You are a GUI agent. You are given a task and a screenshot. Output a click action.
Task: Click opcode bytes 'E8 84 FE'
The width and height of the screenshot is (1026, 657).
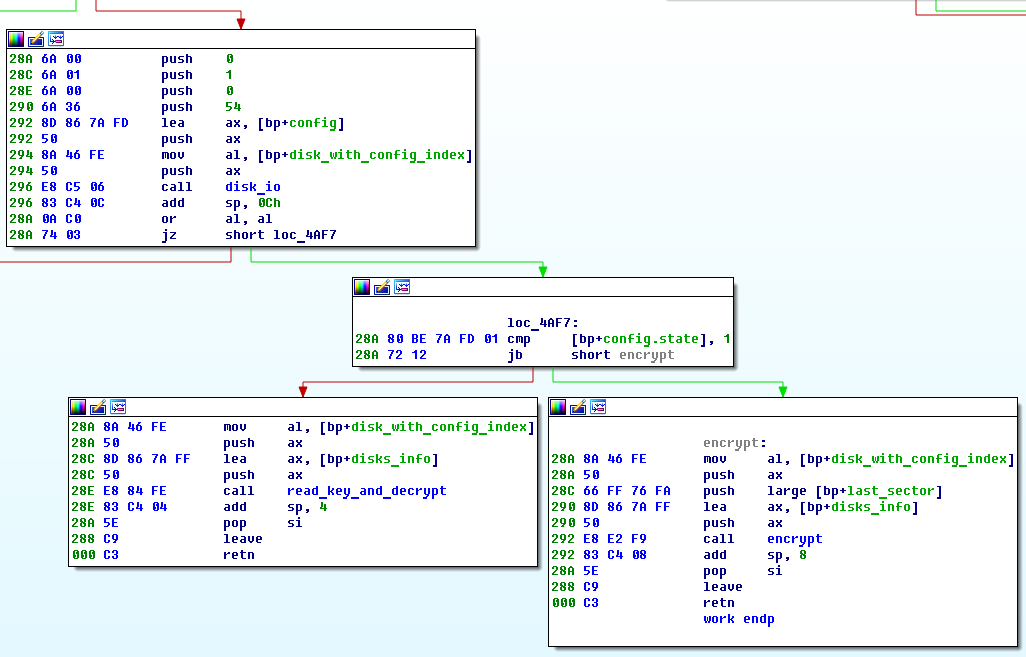135,491
